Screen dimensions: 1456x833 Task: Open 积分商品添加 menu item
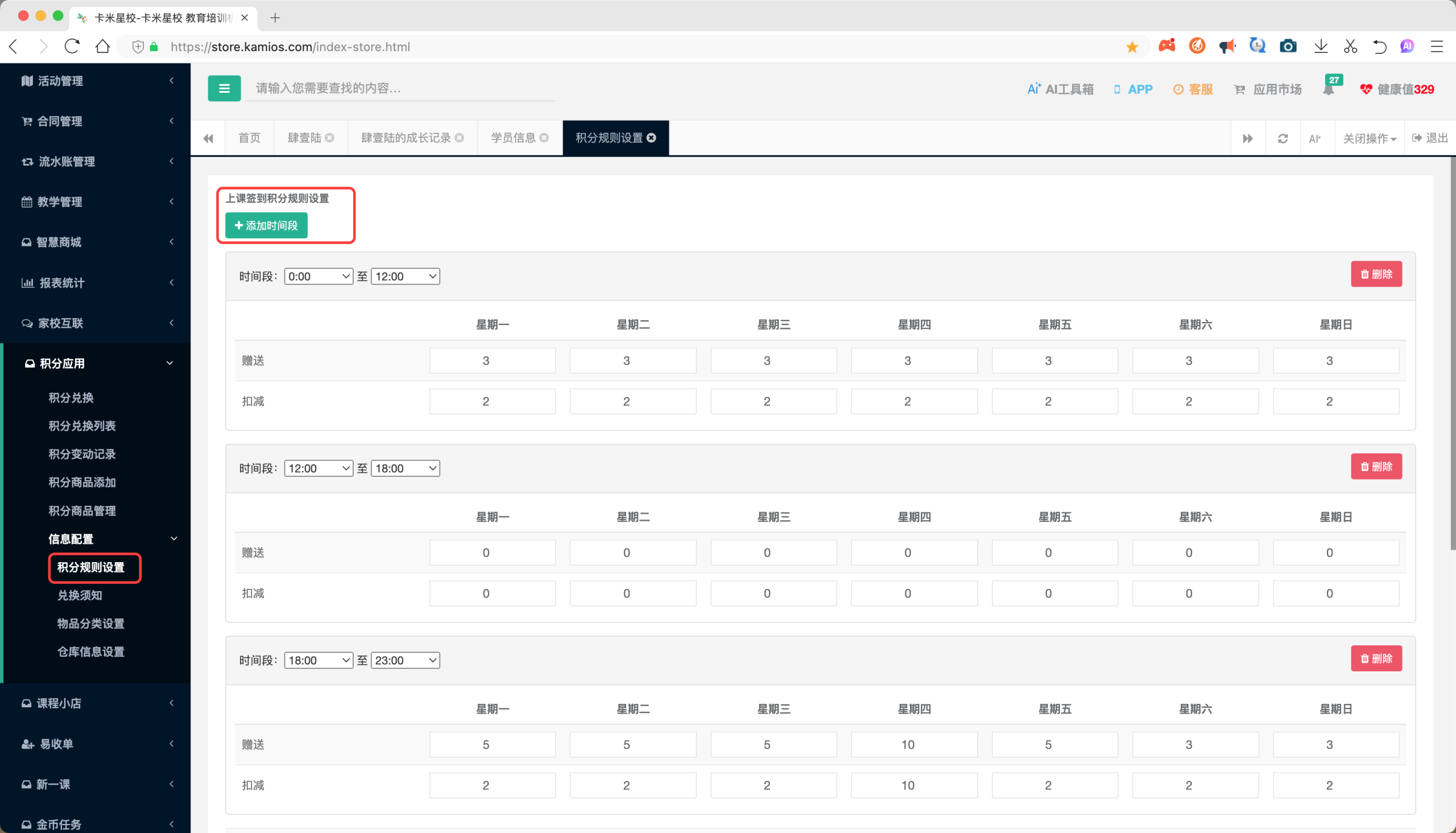click(82, 483)
